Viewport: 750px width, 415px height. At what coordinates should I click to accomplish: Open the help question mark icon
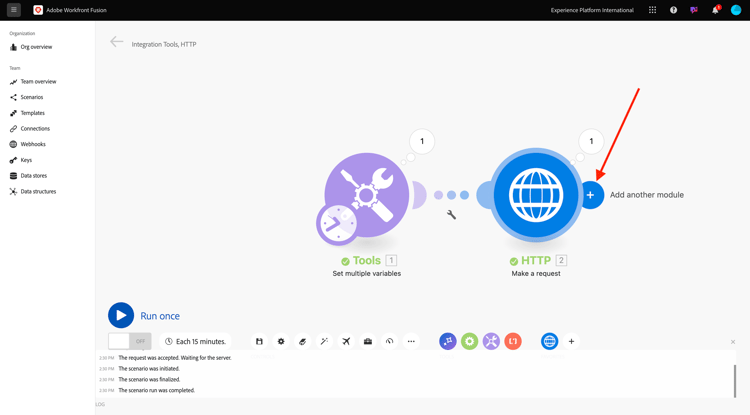(673, 10)
